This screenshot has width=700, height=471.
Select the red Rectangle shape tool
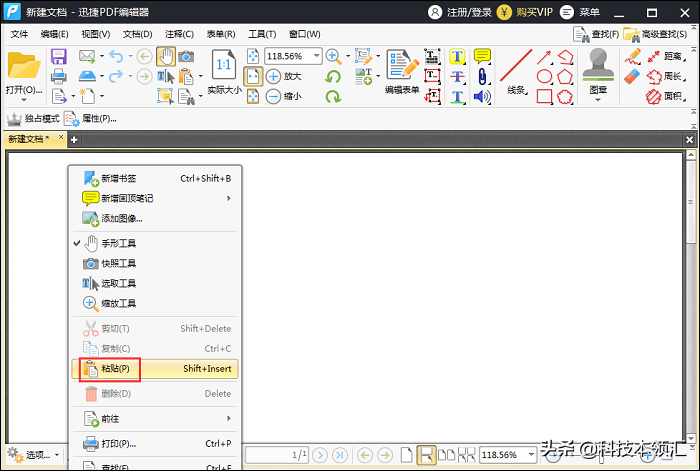(544, 96)
